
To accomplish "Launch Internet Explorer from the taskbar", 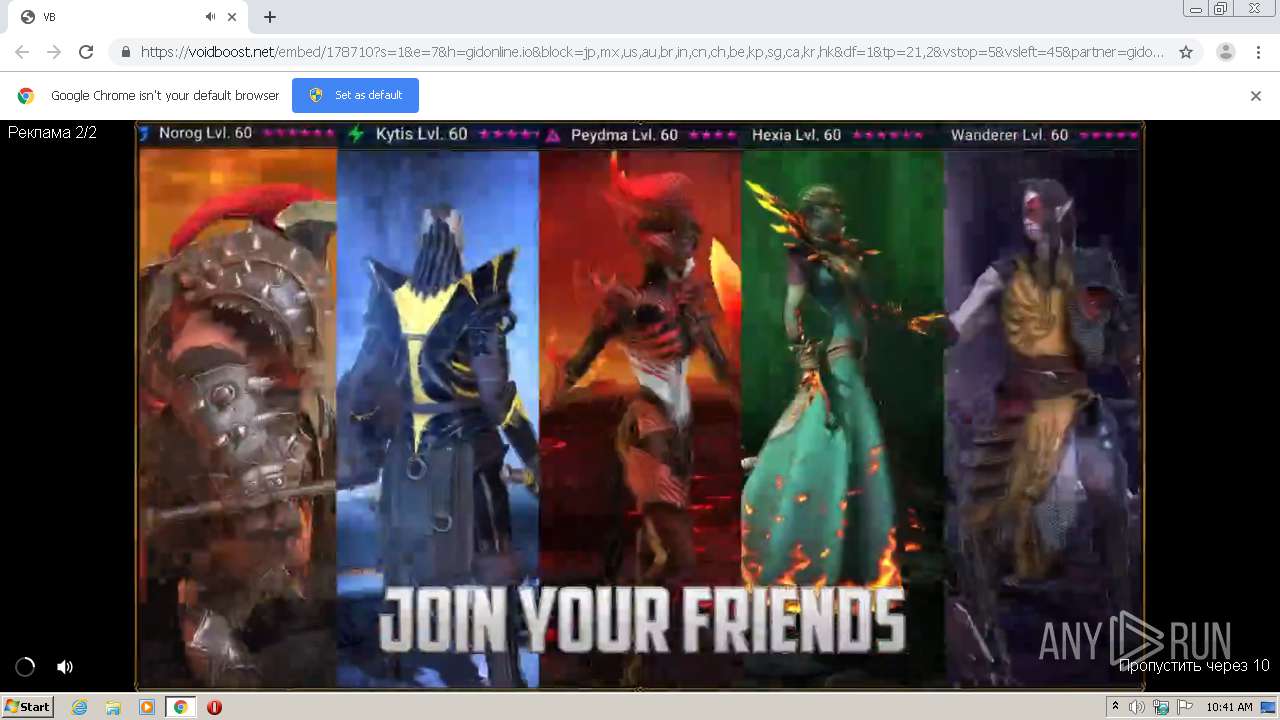I will [x=80, y=707].
